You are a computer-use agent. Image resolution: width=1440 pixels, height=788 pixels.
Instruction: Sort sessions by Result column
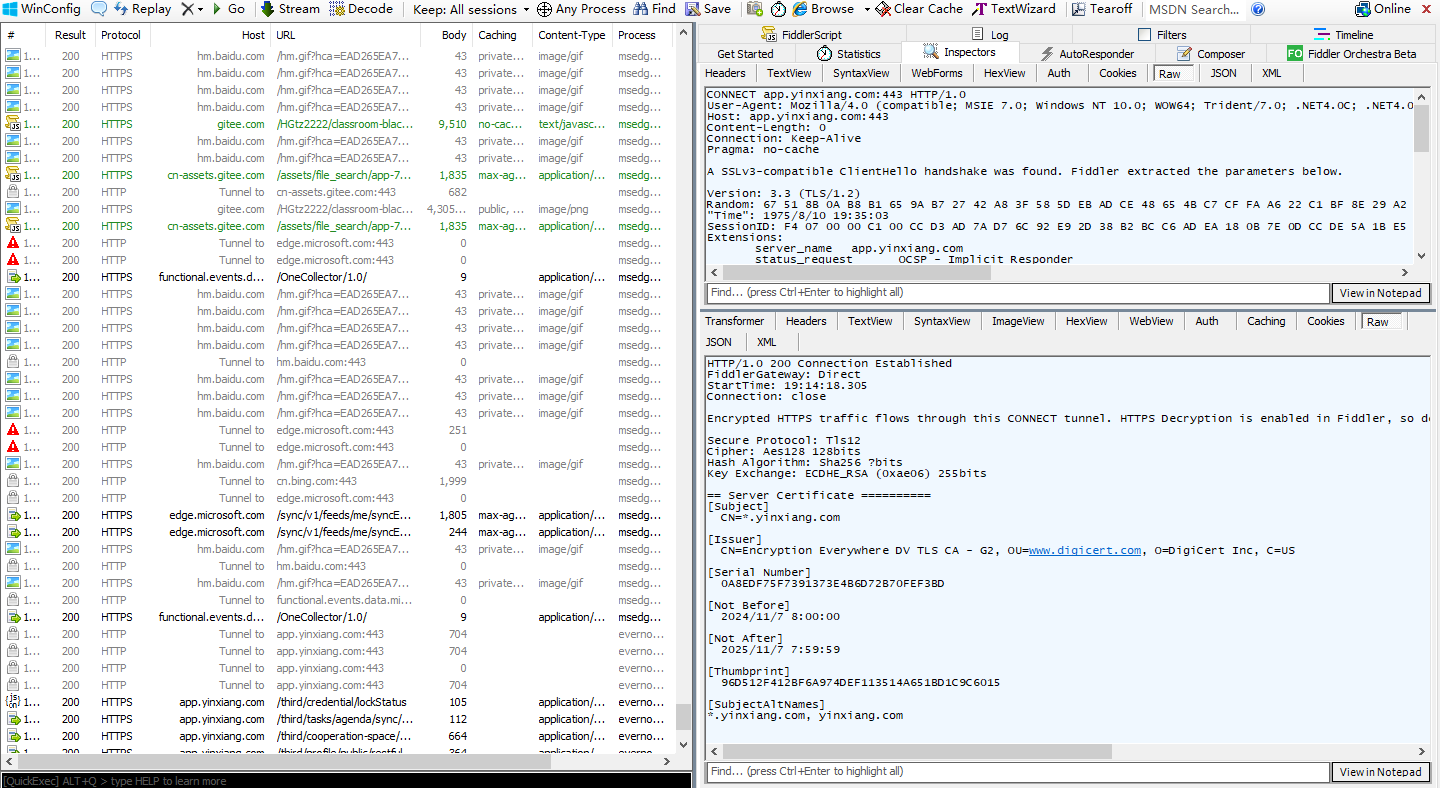[70, 35]
